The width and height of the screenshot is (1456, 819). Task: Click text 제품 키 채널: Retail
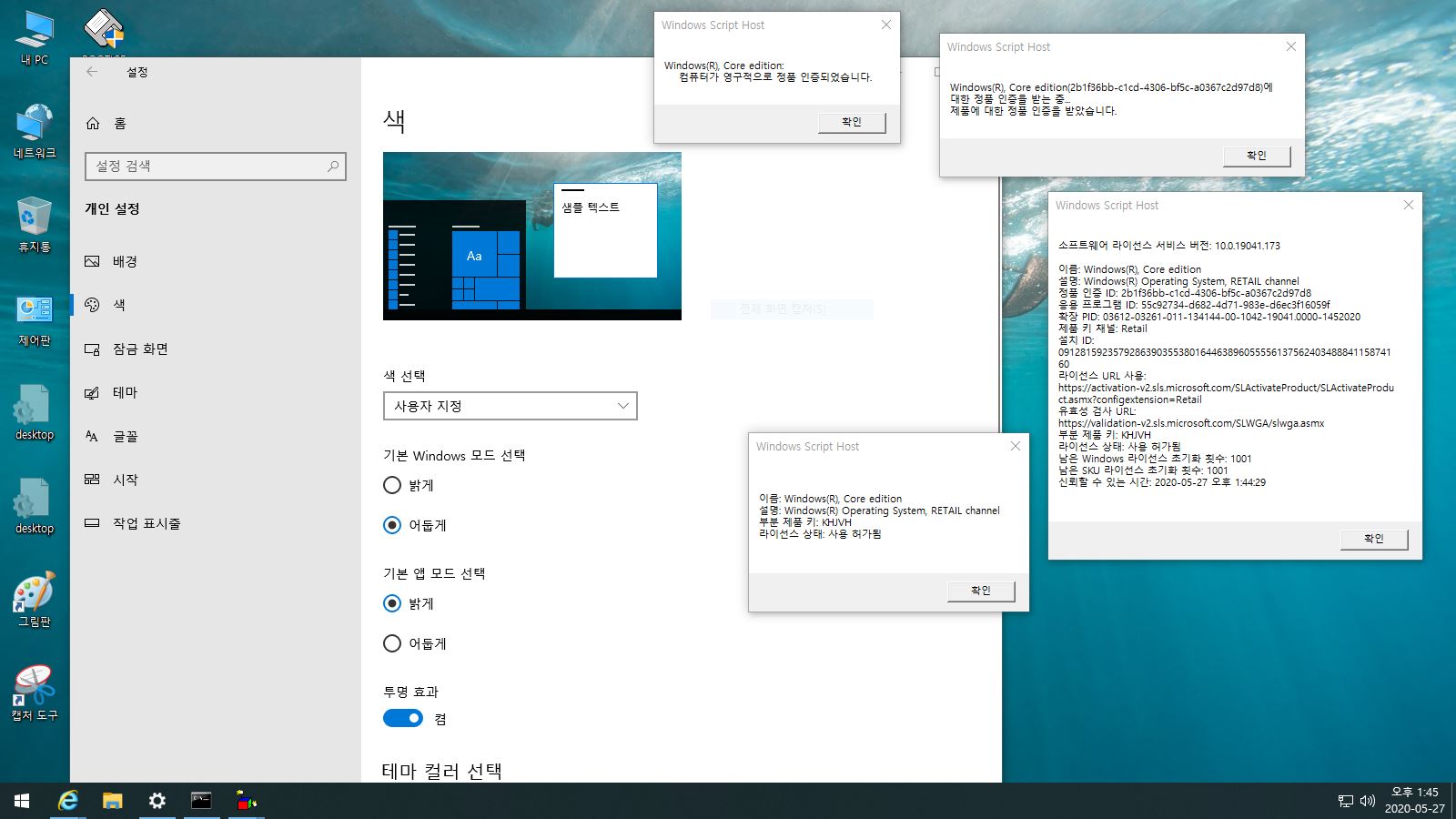pyautogui.click(x=1102, y=329)
